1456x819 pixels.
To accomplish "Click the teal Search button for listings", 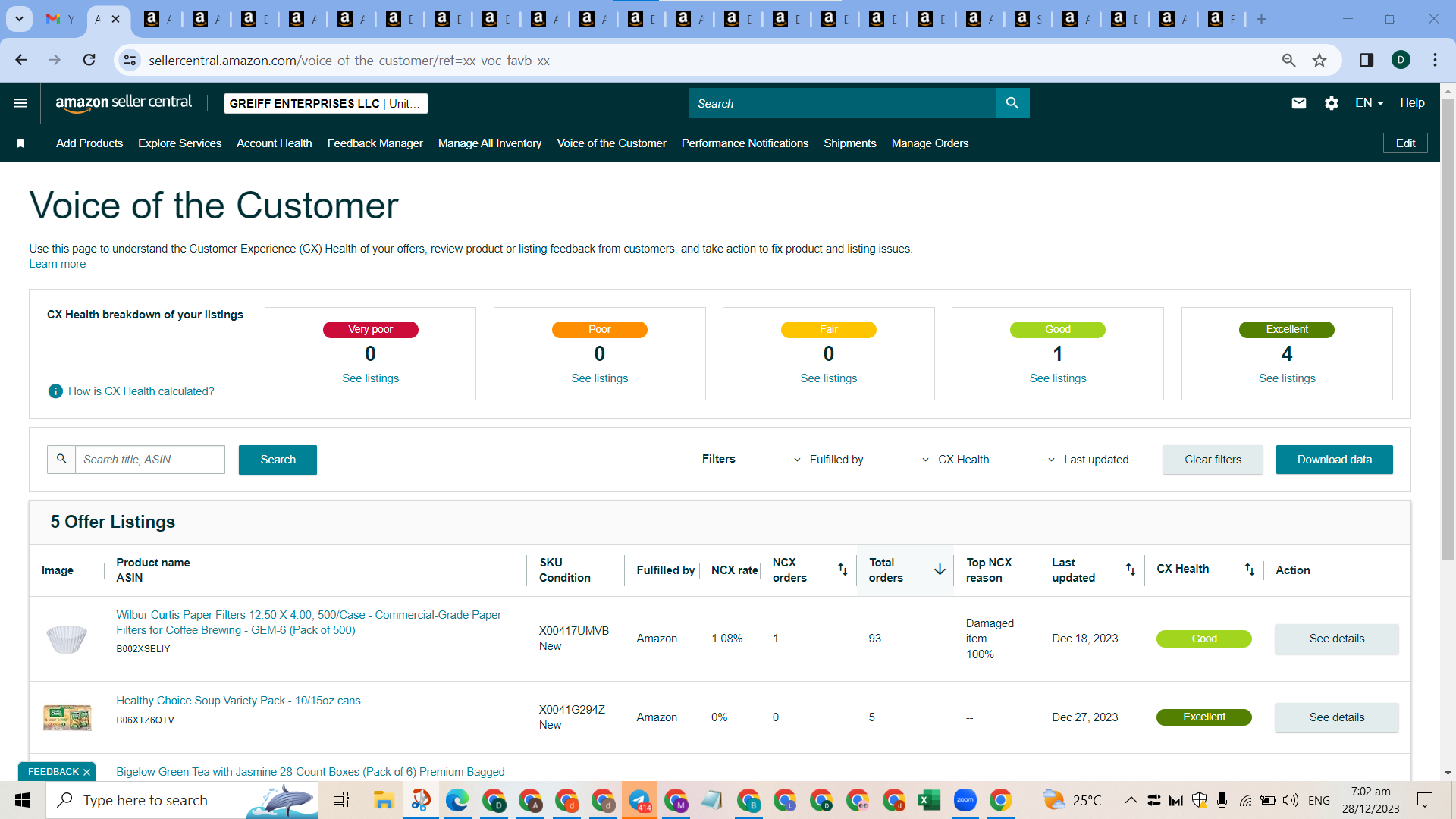I will pos(278,460).
